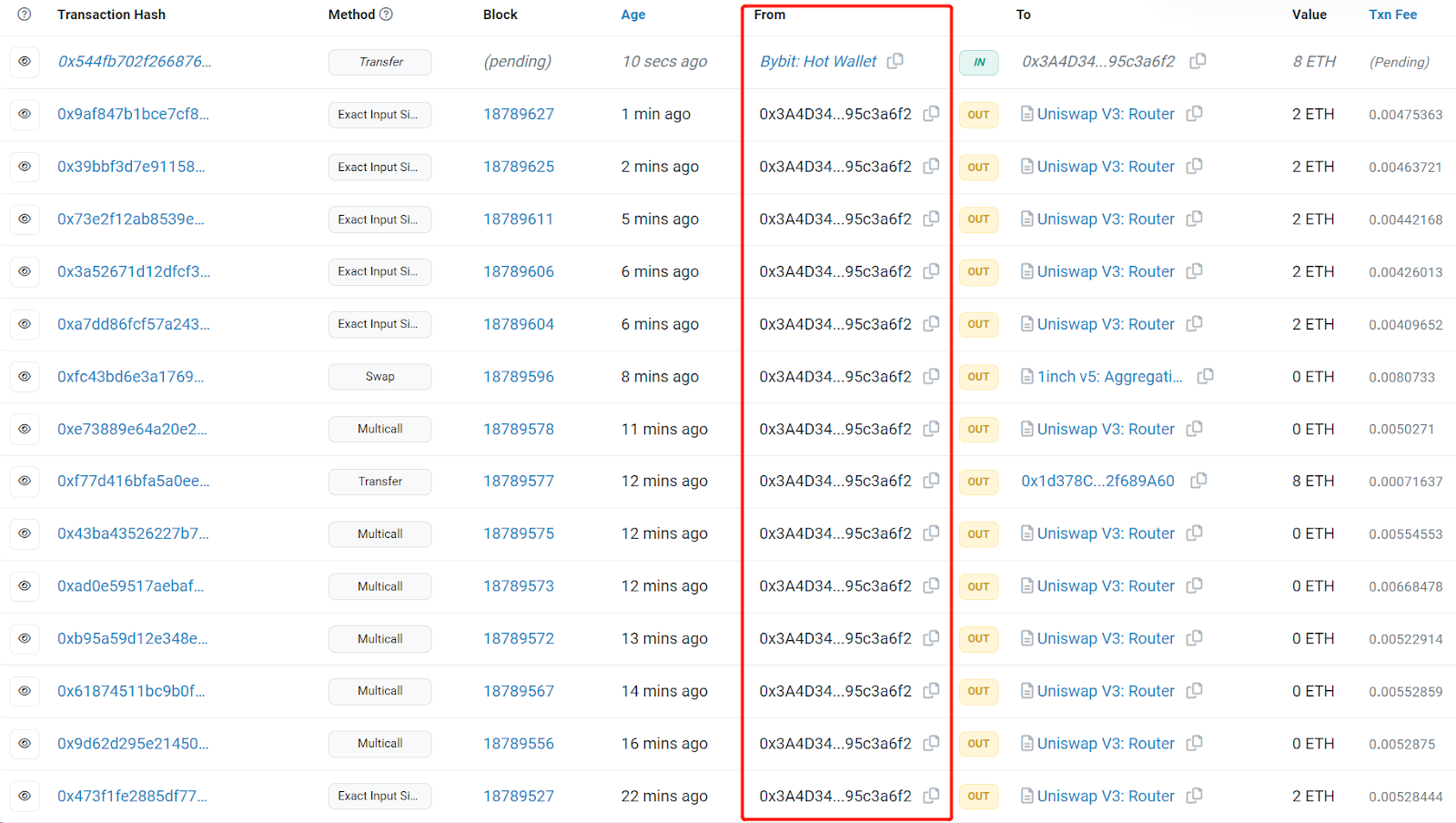Copy the recipient address 0x1d378C...2f689A60
Viewport: 1456px width, 823px height.
pyautogui.click(x=1198, y=481)
